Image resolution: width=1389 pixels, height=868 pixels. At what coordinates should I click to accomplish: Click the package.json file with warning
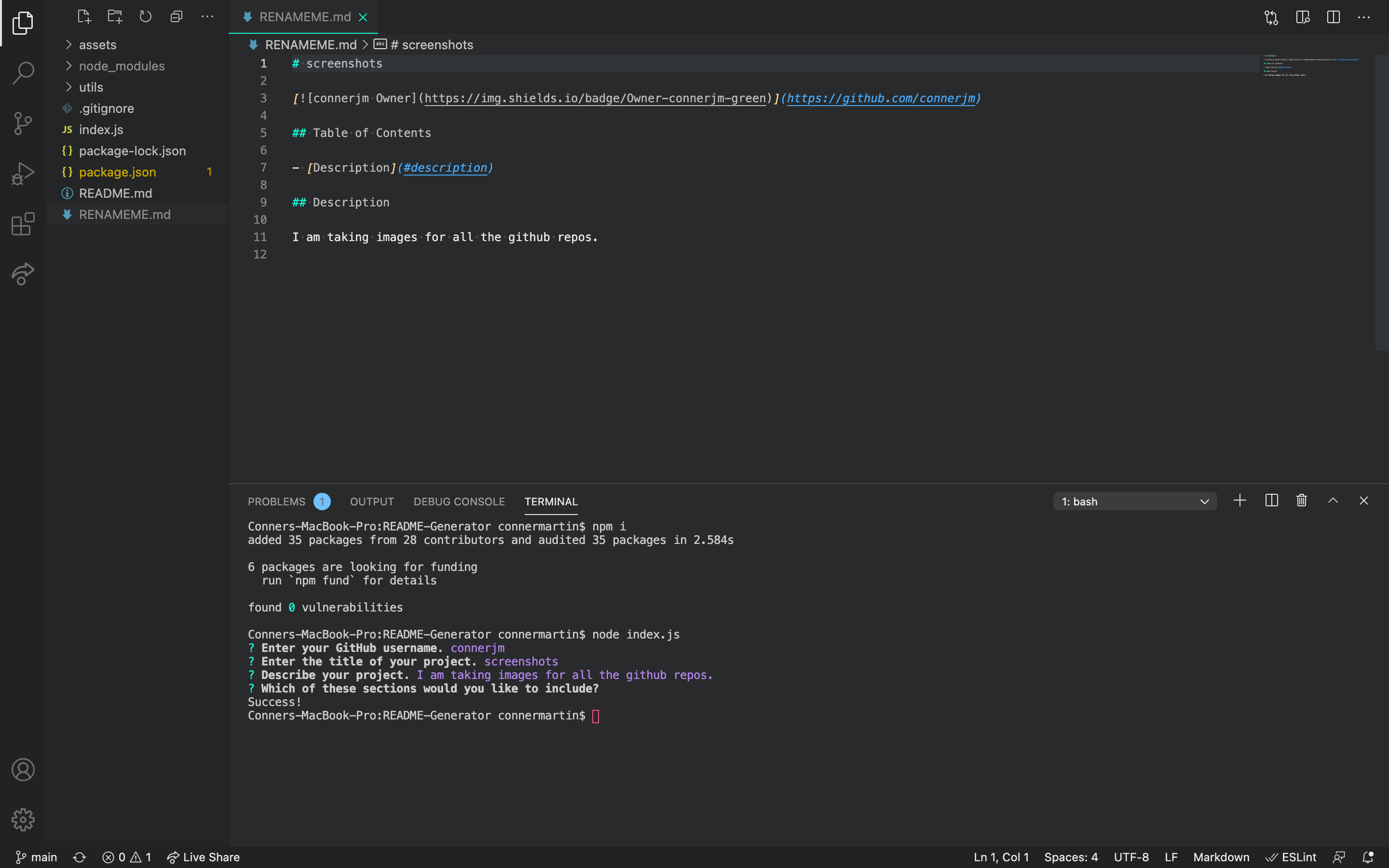tap(117, 171)
